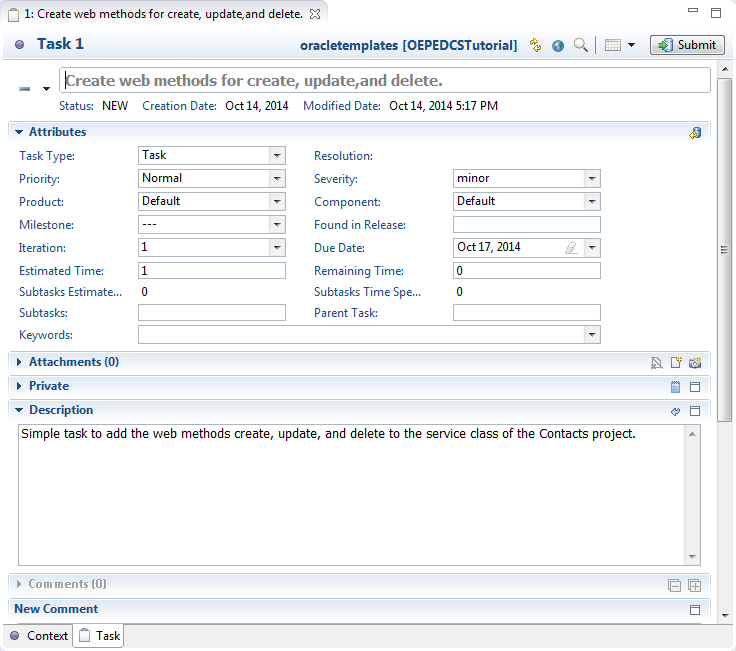Click the reply icon in Description header
The height and width of the screenshot is (651, 736).
(x=675, y=411)
